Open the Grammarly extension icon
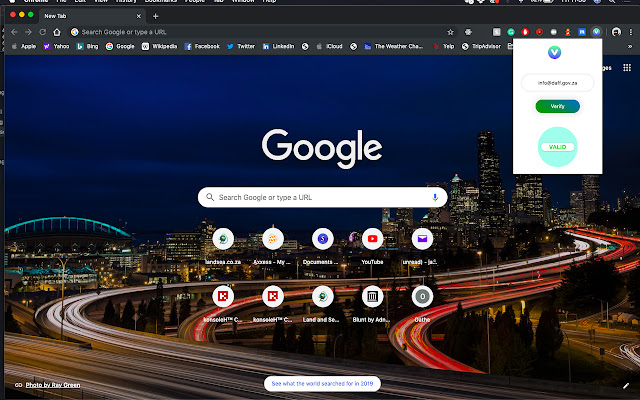Screen dimensions: 640x400 pos(511,32)
